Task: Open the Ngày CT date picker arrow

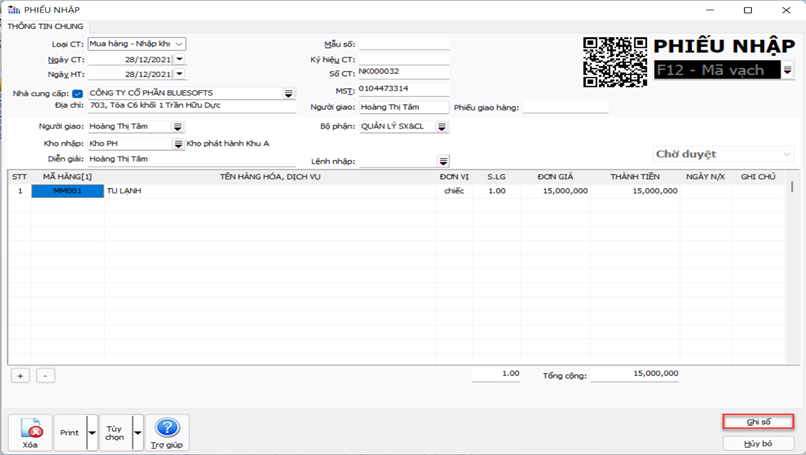Action: tap(179, 60)
